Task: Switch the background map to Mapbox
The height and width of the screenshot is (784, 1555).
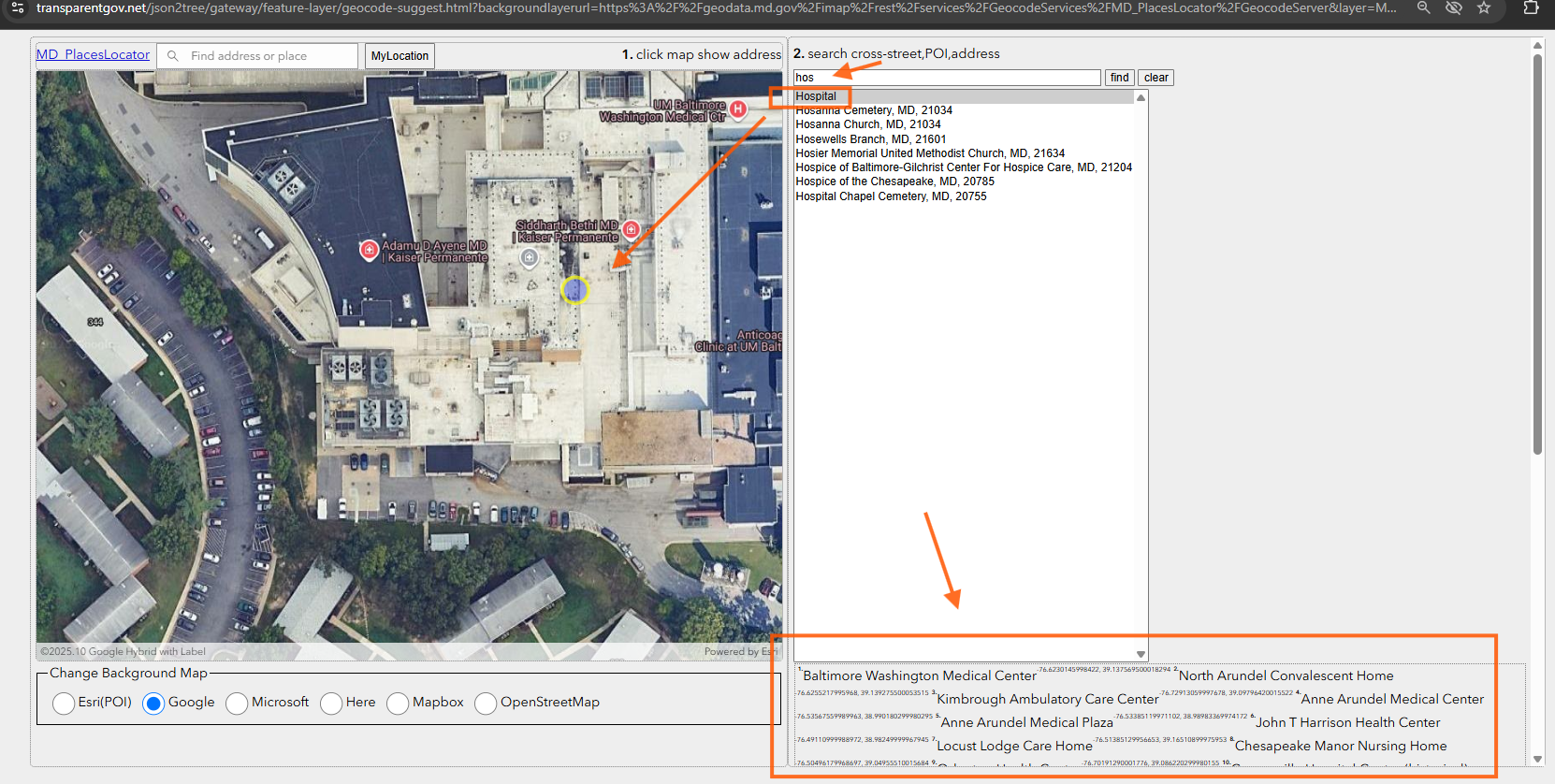Action: (x=398, y=703)
